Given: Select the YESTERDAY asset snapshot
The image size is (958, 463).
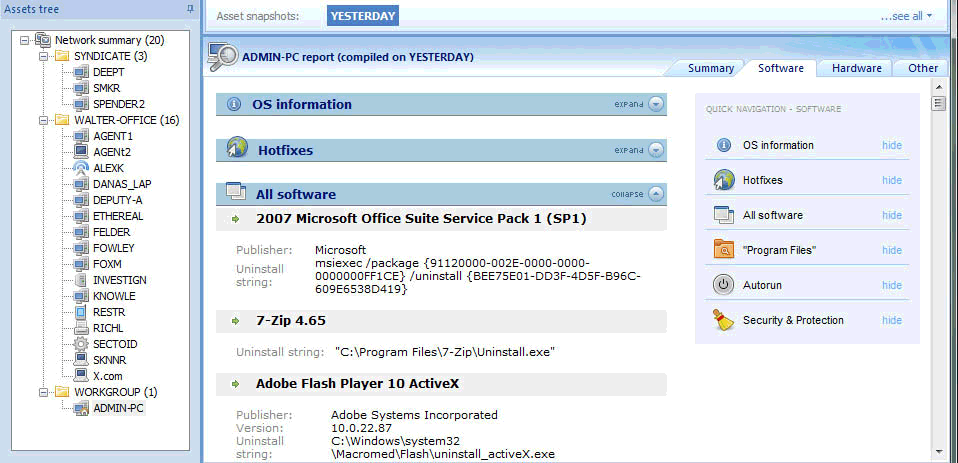Looking at the screenshot, I should point(363,16).
